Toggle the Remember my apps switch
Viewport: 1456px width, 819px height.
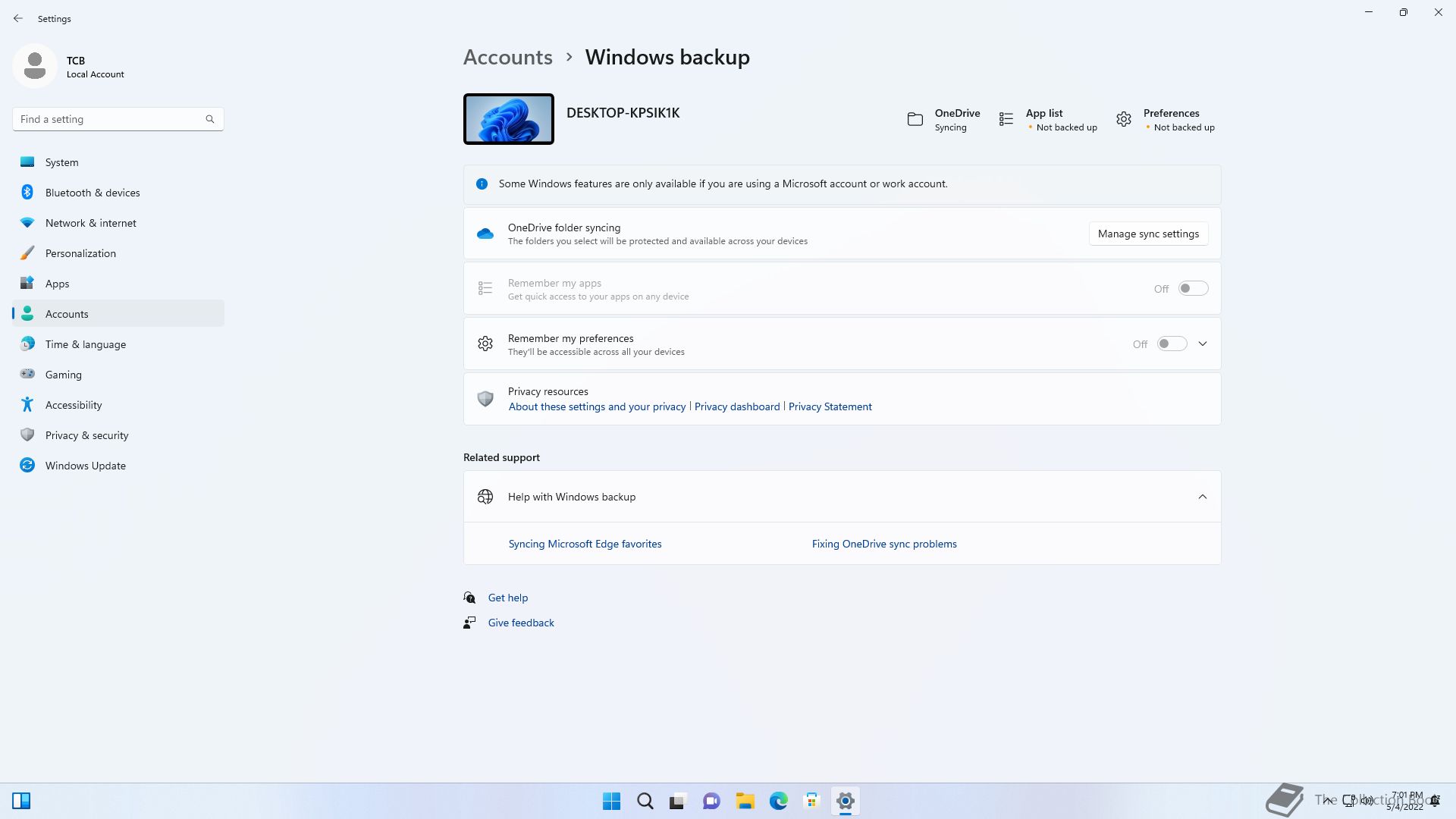(x=1193, y=288)
